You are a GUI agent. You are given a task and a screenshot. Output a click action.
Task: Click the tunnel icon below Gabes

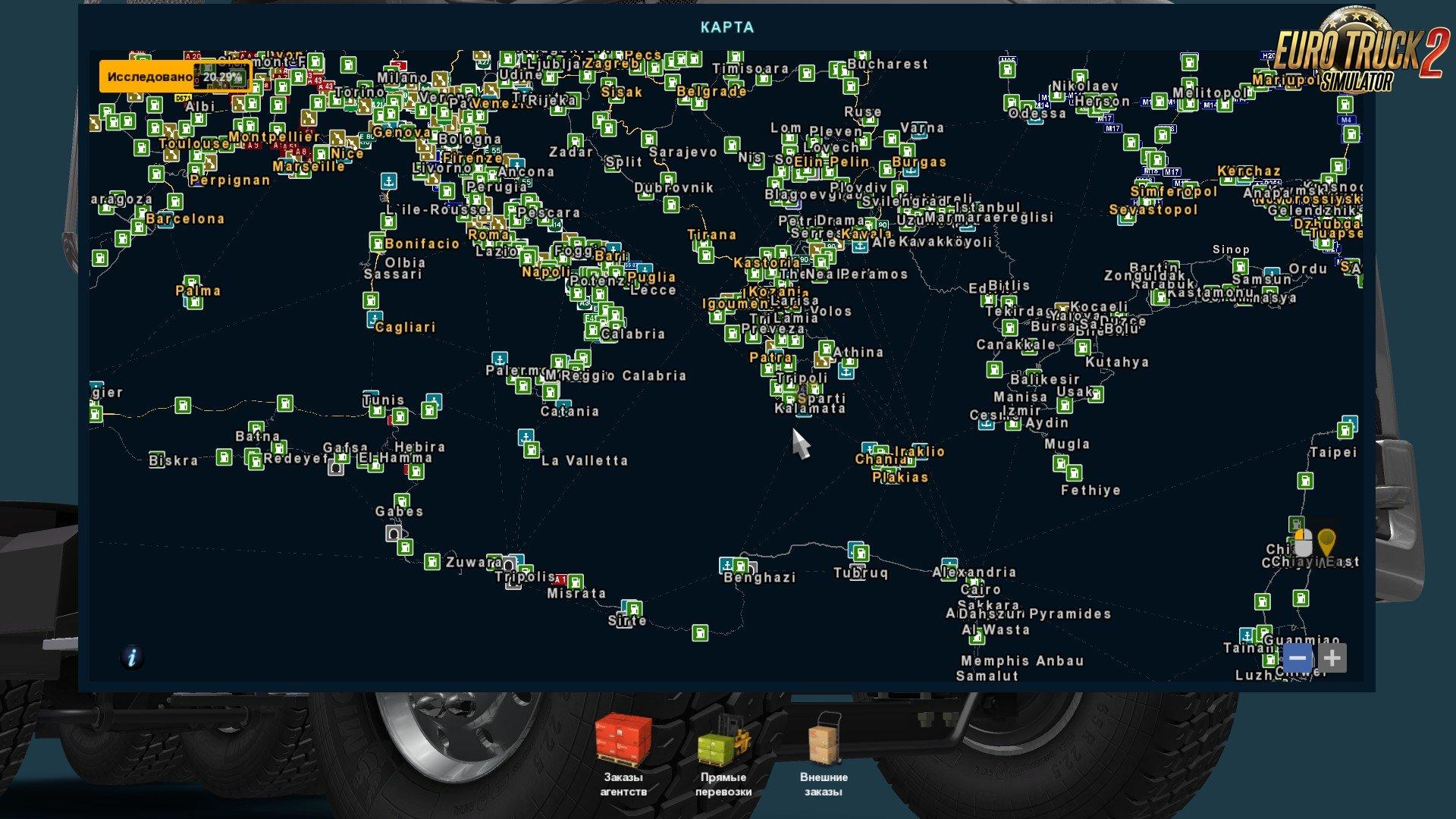393,533
